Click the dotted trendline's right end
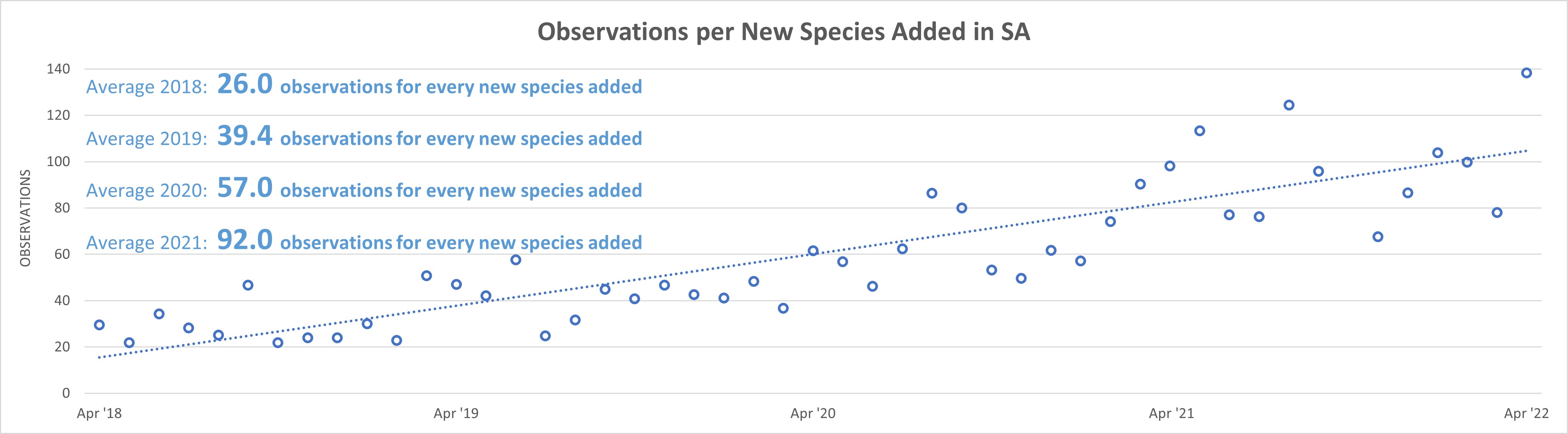The image size is (1568, 434). pos(1525,151)
